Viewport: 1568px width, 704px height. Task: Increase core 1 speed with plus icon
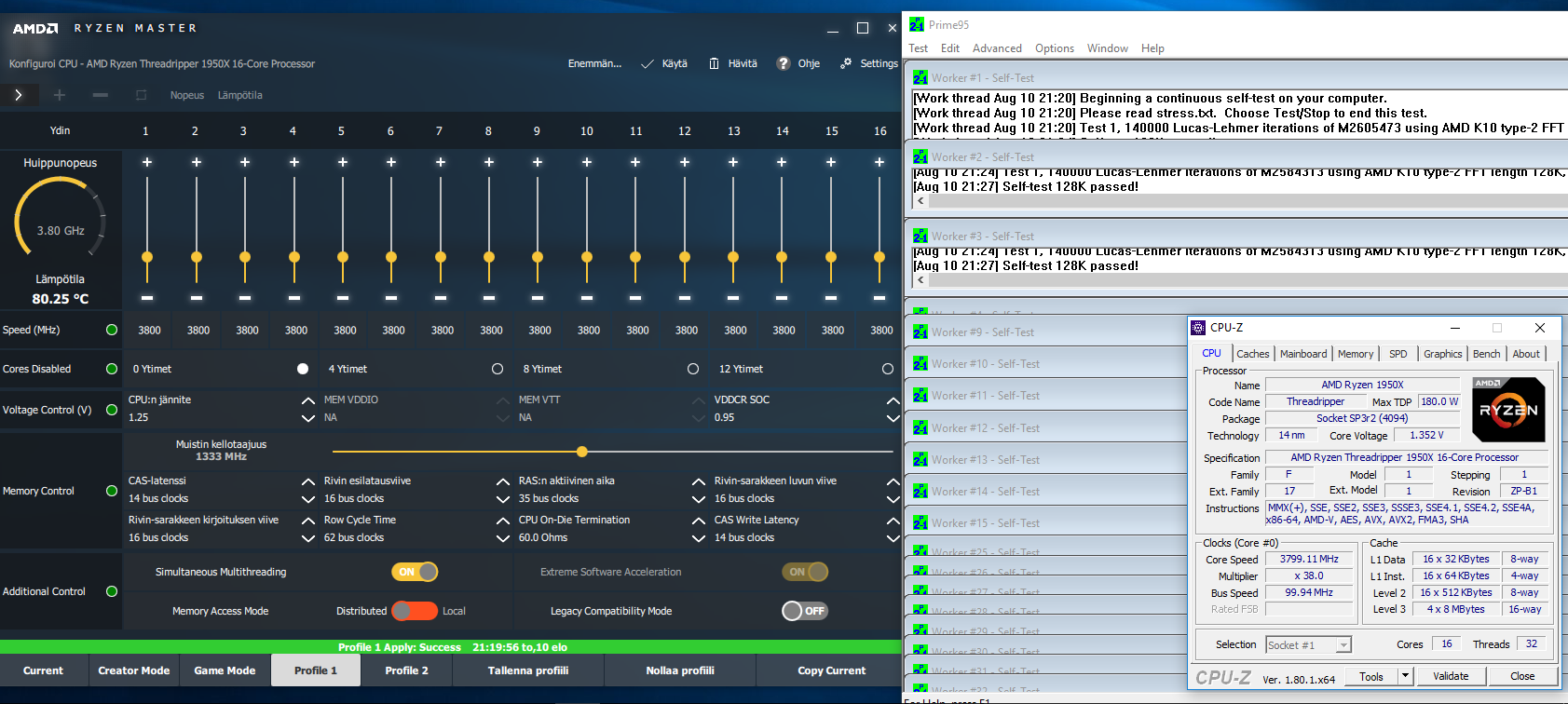(147, 162)
